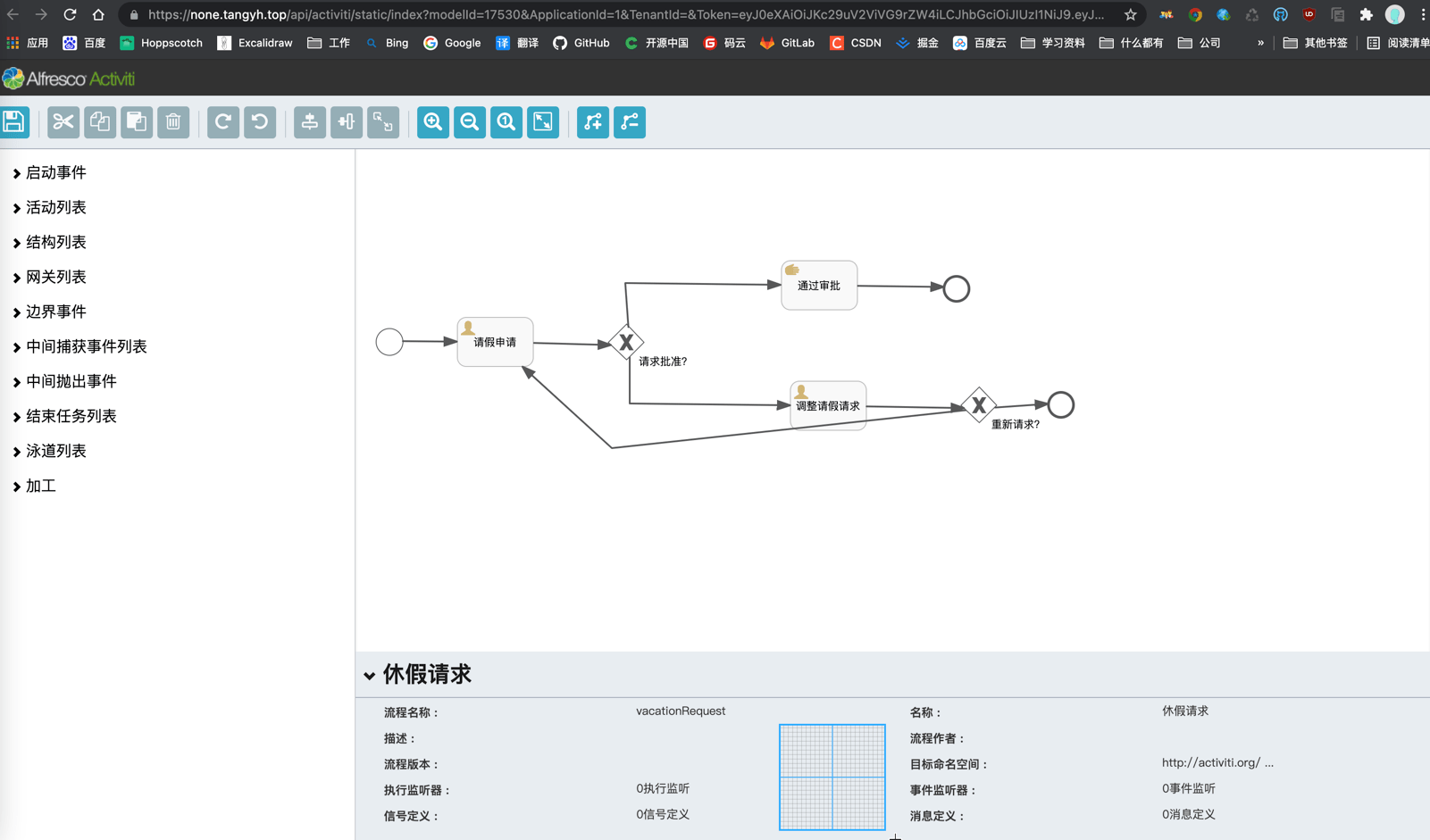Click the Delete trash icon
Viewport: 1430px width, 840px height.
tap(173, 122)
